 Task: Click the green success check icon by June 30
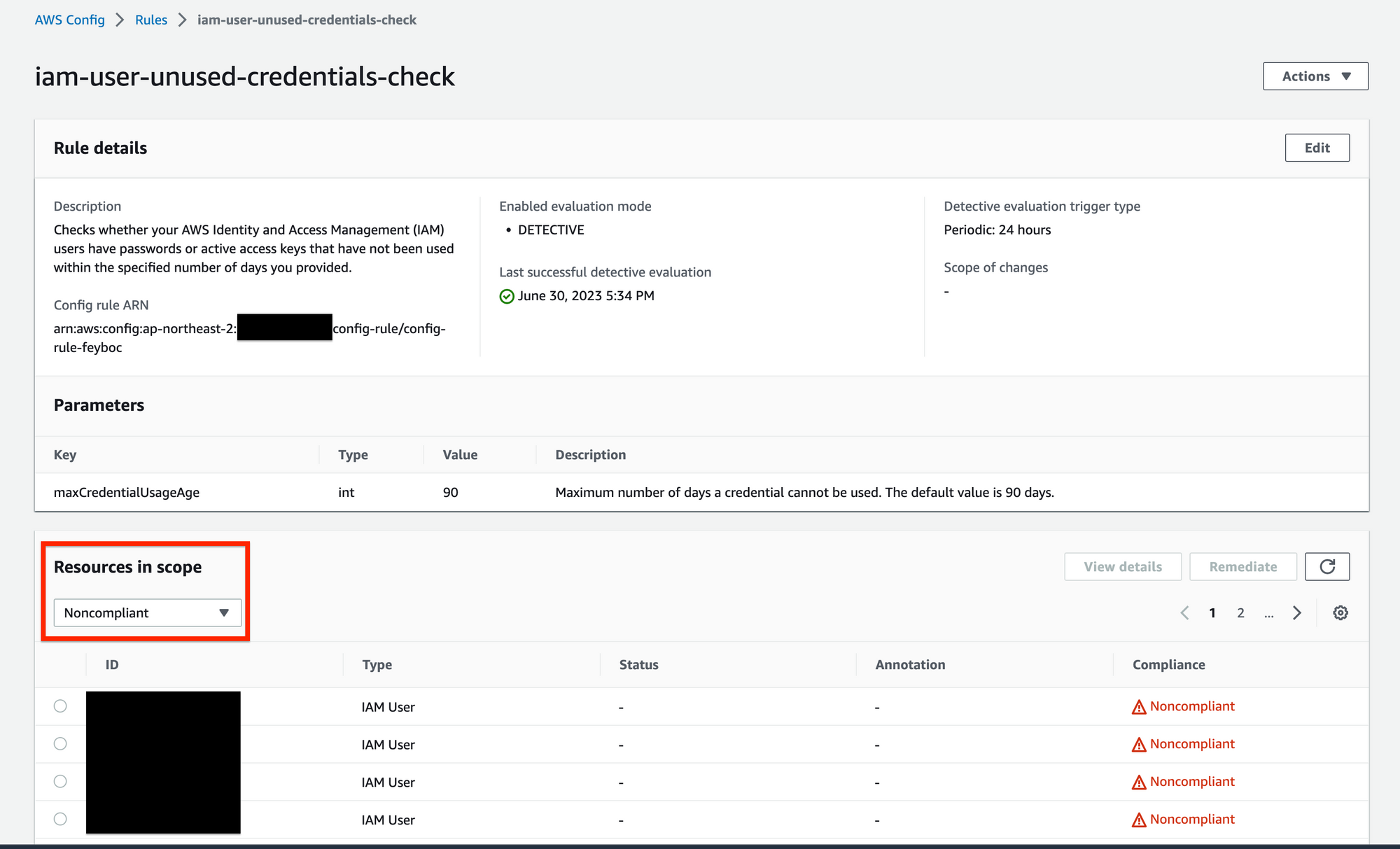[x=507, y=297]
